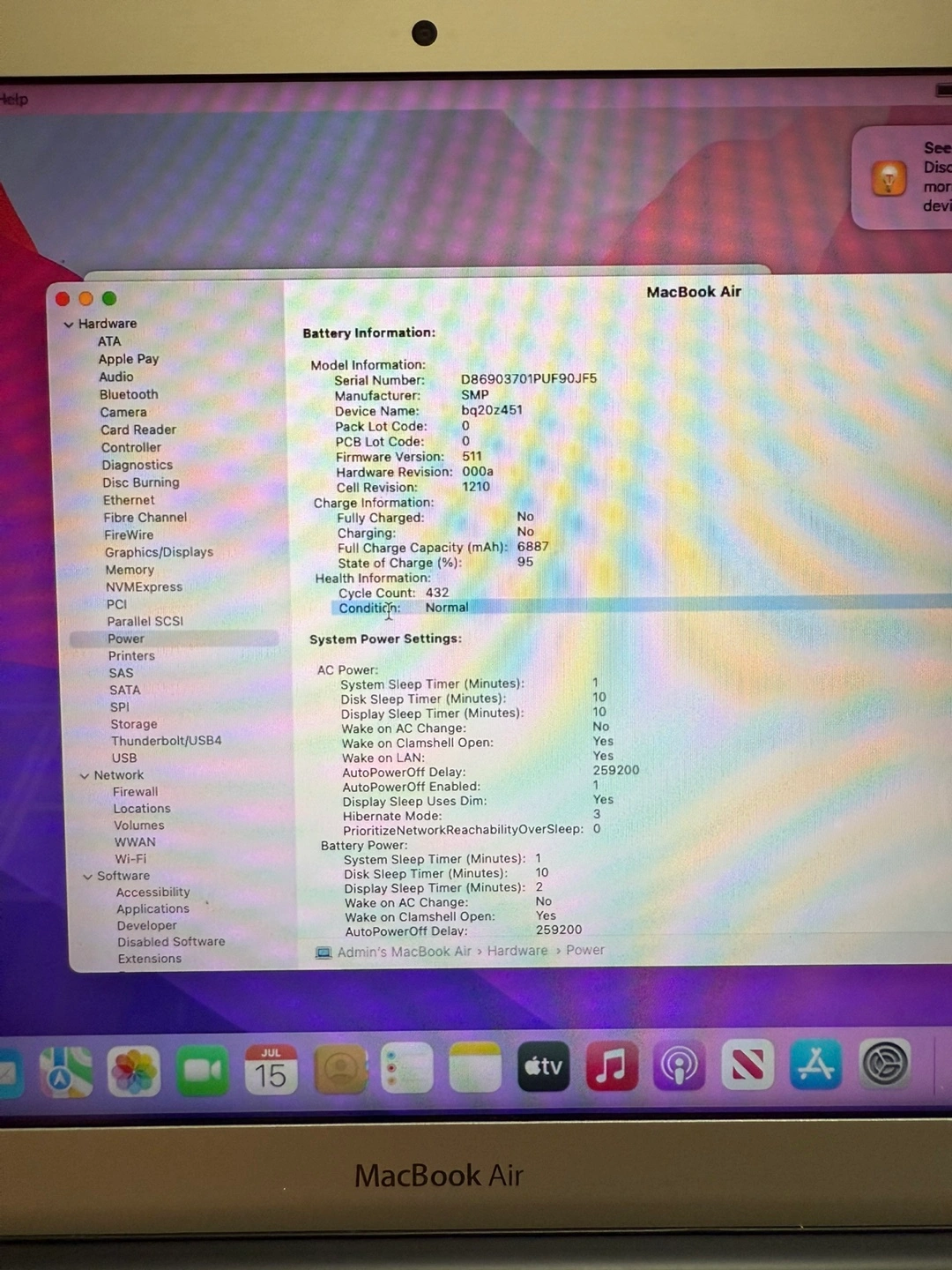Select Bluetooth in the sidebar

pos(129,394)
